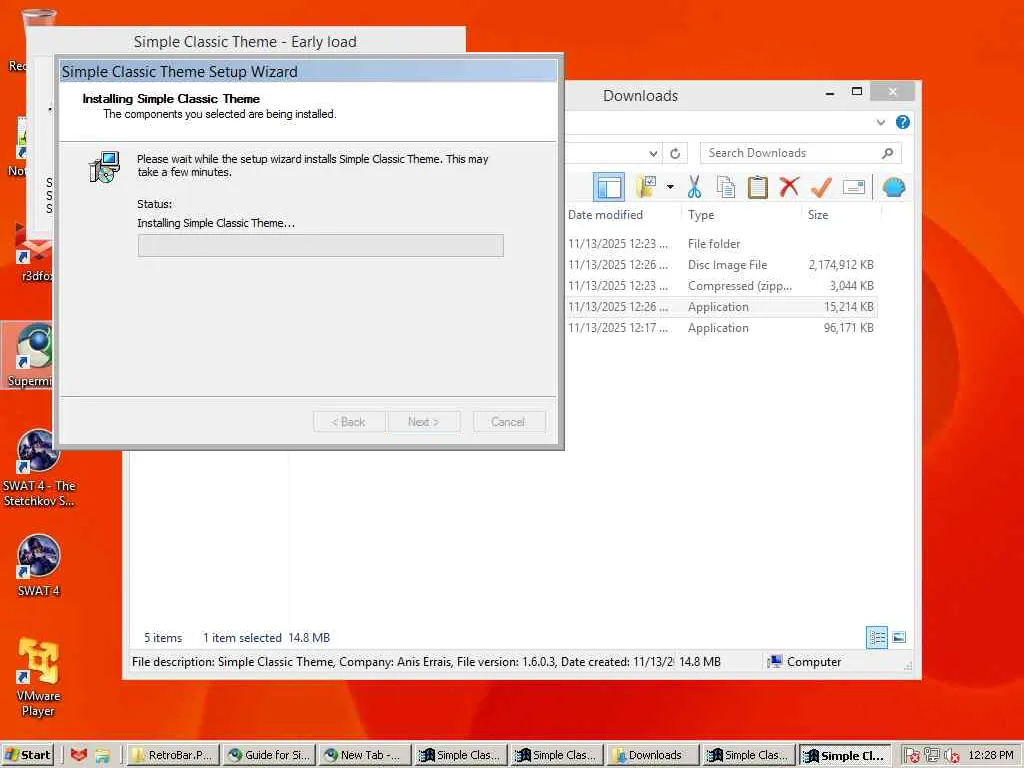Switch to the Guide for Si... taskbar button
This screenshot has height=768, width=1024.
pyautogui.click(x=268, y=755)
